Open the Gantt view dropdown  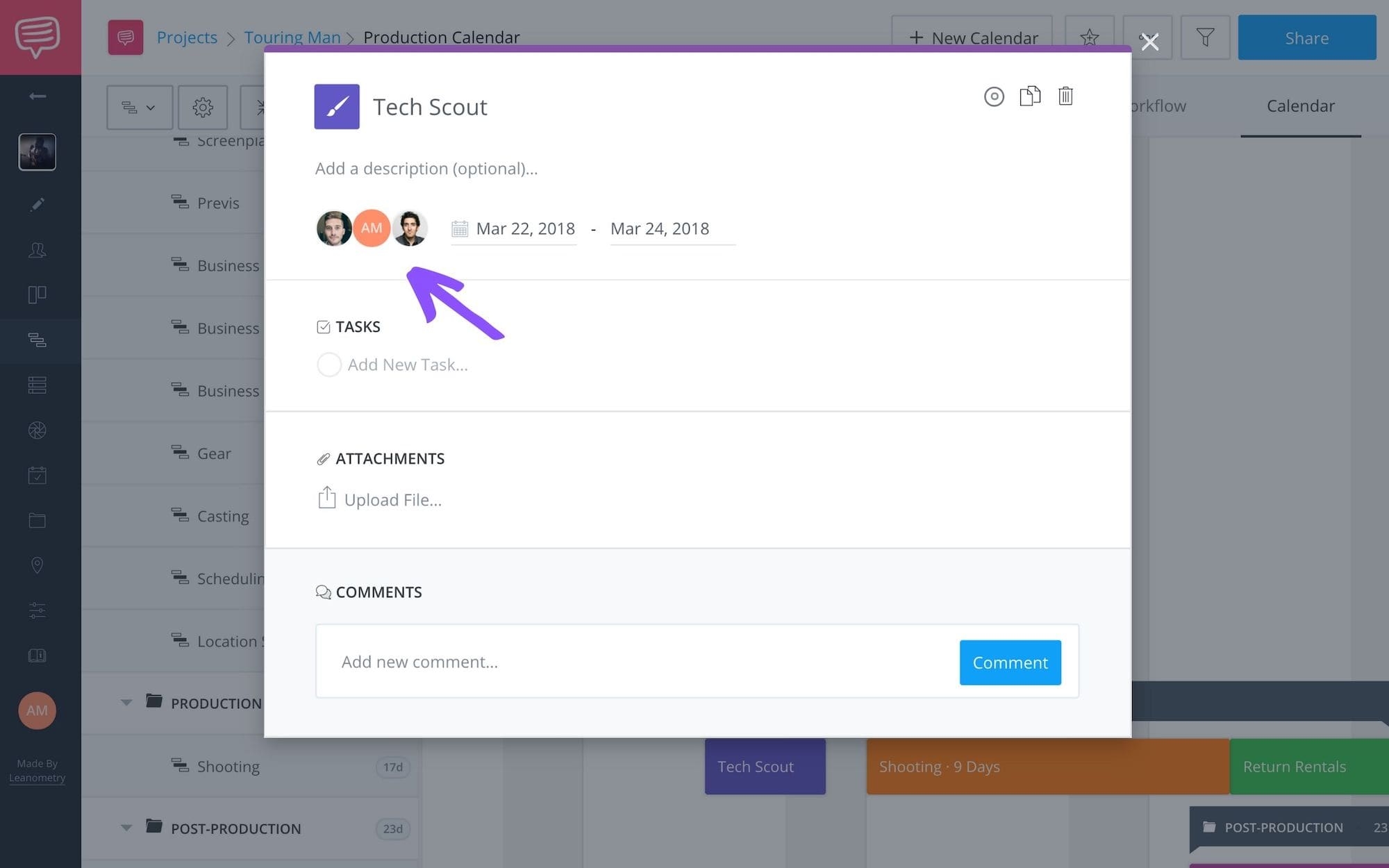pos(139,107)
